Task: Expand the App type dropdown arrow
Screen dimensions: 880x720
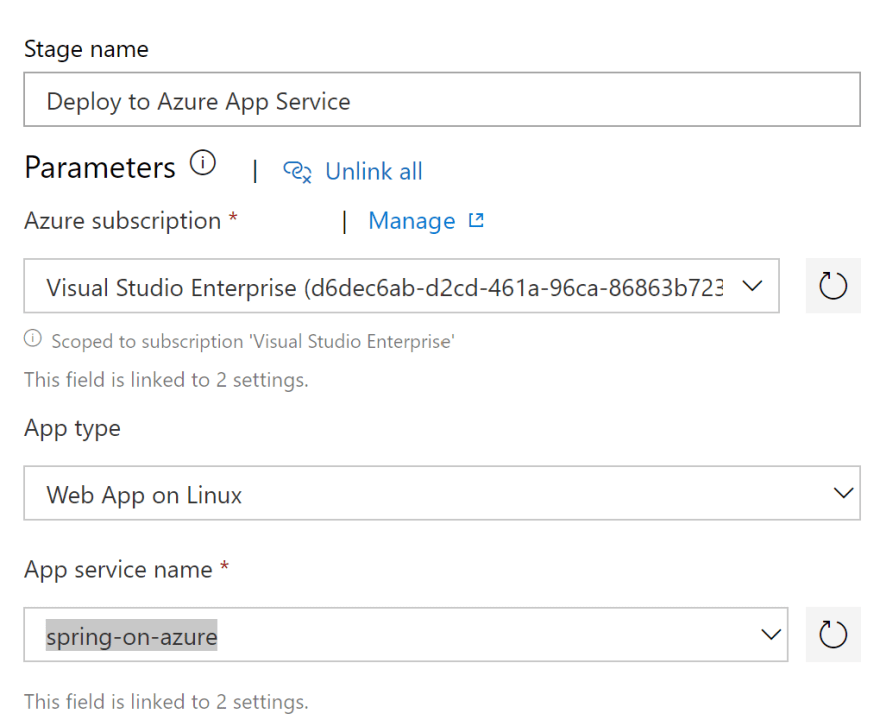Action: tap(843, 493)
